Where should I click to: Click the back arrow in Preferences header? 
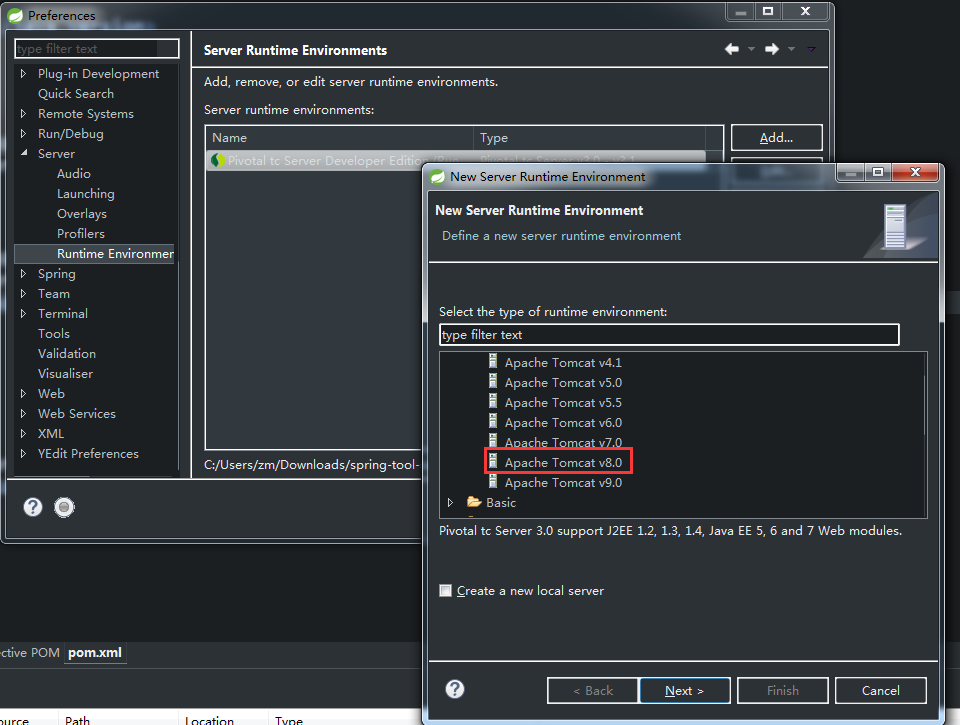click(x=732, y=49)
